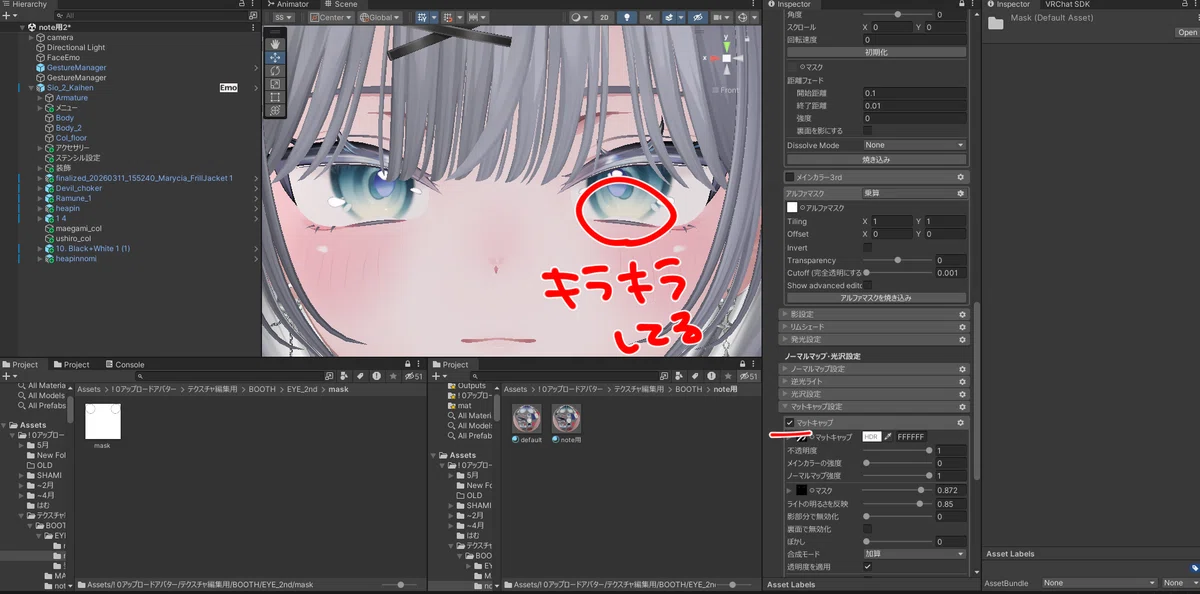Toggle the メインカラー3rd checkbox
Screen dimensions: 1200x594
click(x=790, y=177)
